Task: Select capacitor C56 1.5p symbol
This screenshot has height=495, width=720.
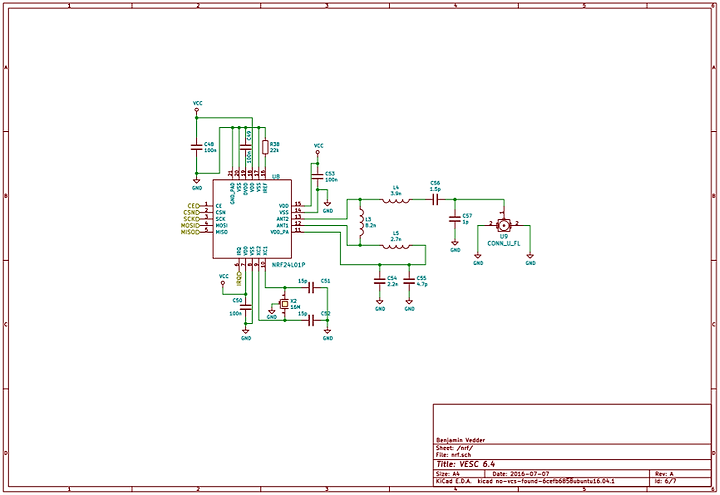Action: (x=436, y=200)
